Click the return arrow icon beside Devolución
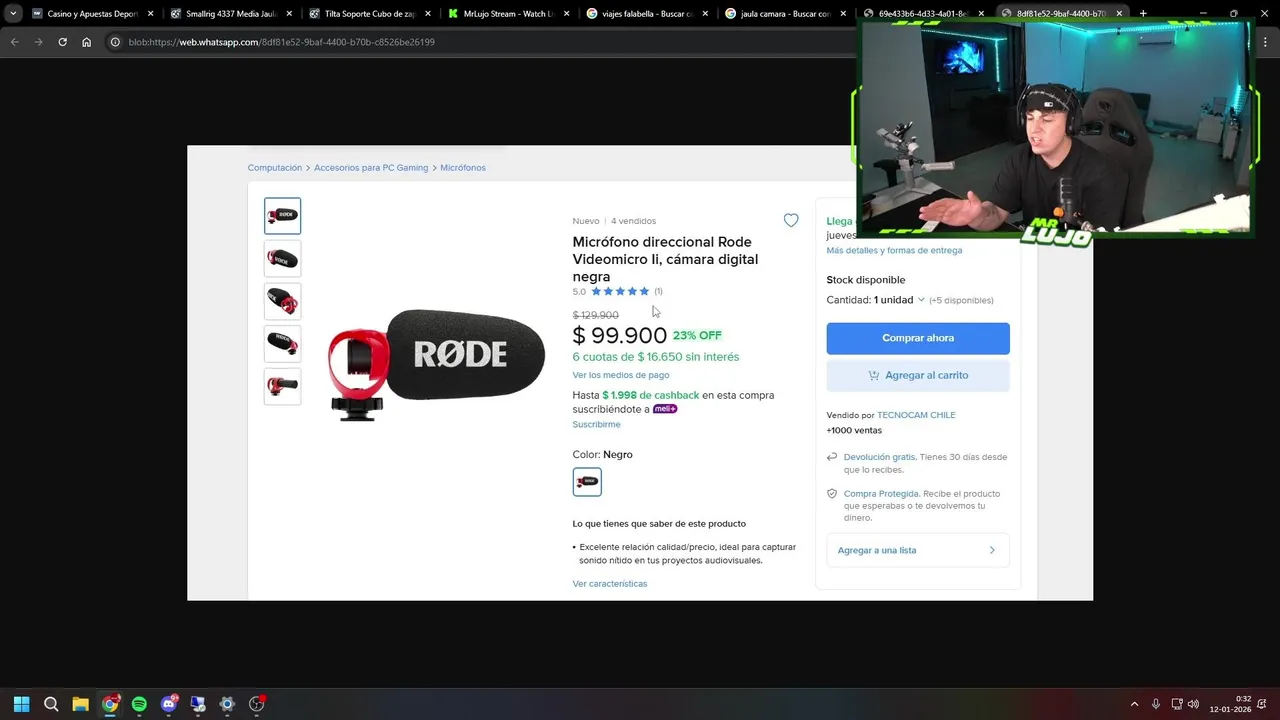Image resolution: width=1280 pixels, height=720 pixels. pos(832,457)
